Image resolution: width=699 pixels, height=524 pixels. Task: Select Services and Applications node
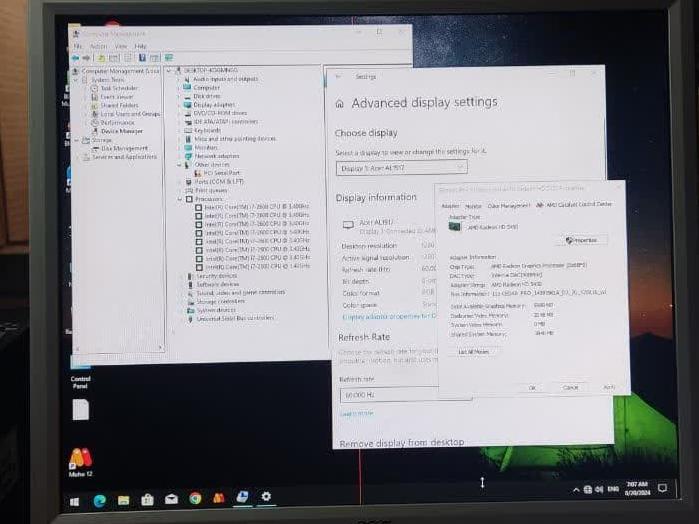pos(124,157)
